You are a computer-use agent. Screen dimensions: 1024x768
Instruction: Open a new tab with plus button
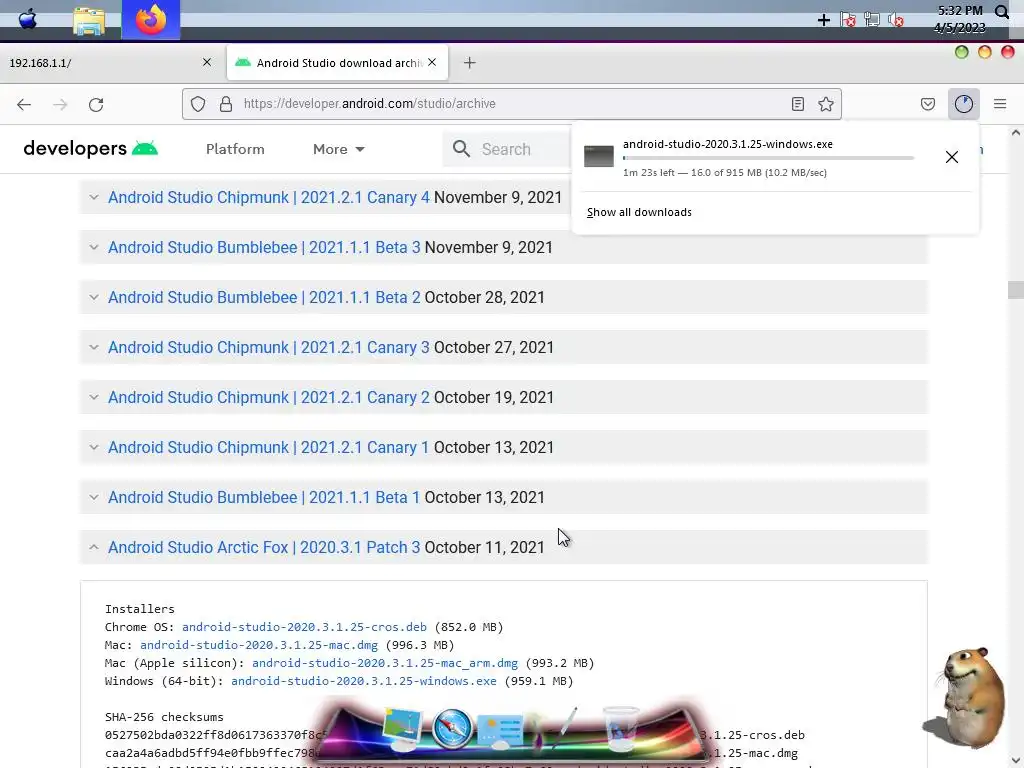click(x=470, y=63)
